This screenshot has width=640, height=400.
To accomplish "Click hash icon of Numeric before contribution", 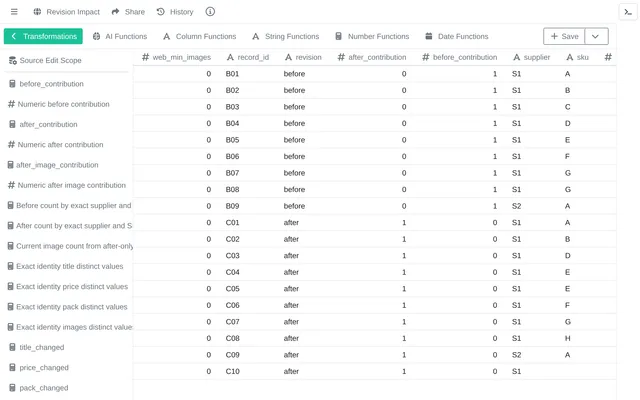I will [x=11, y=104].
